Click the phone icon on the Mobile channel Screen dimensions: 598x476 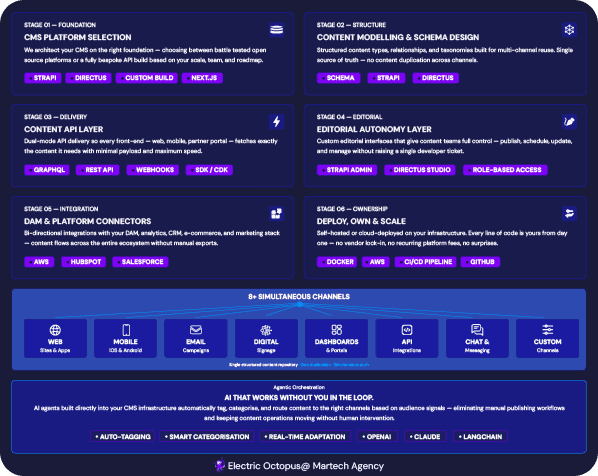126,330
